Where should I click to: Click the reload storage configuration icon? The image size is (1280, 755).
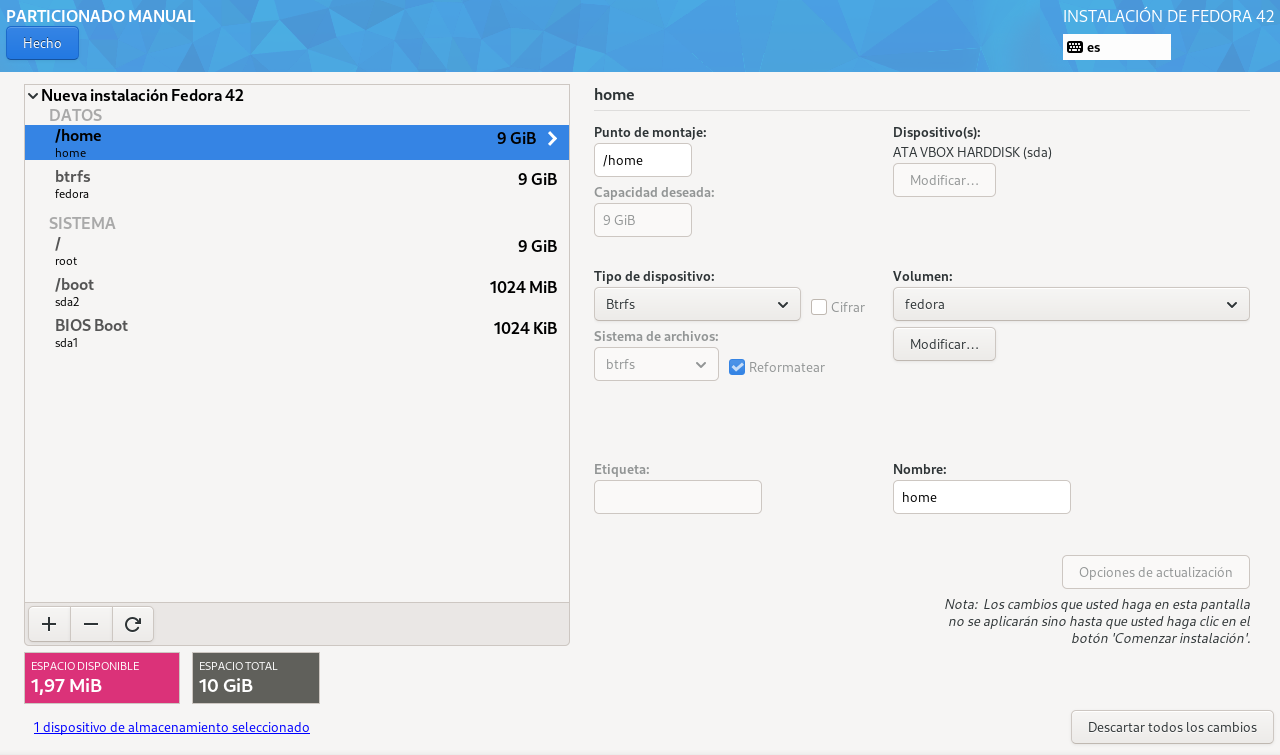click(132, 624)
